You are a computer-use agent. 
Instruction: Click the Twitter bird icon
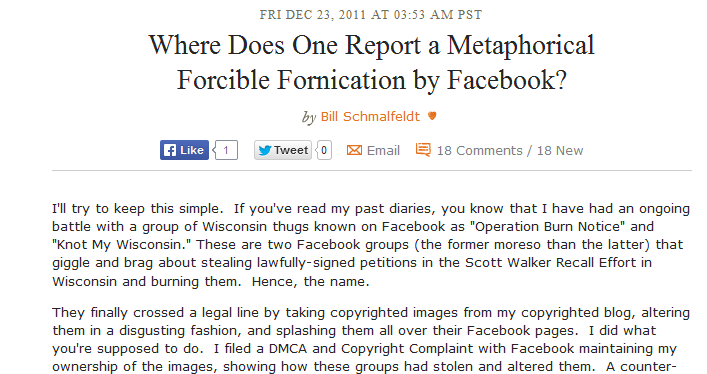coord(265,150)
